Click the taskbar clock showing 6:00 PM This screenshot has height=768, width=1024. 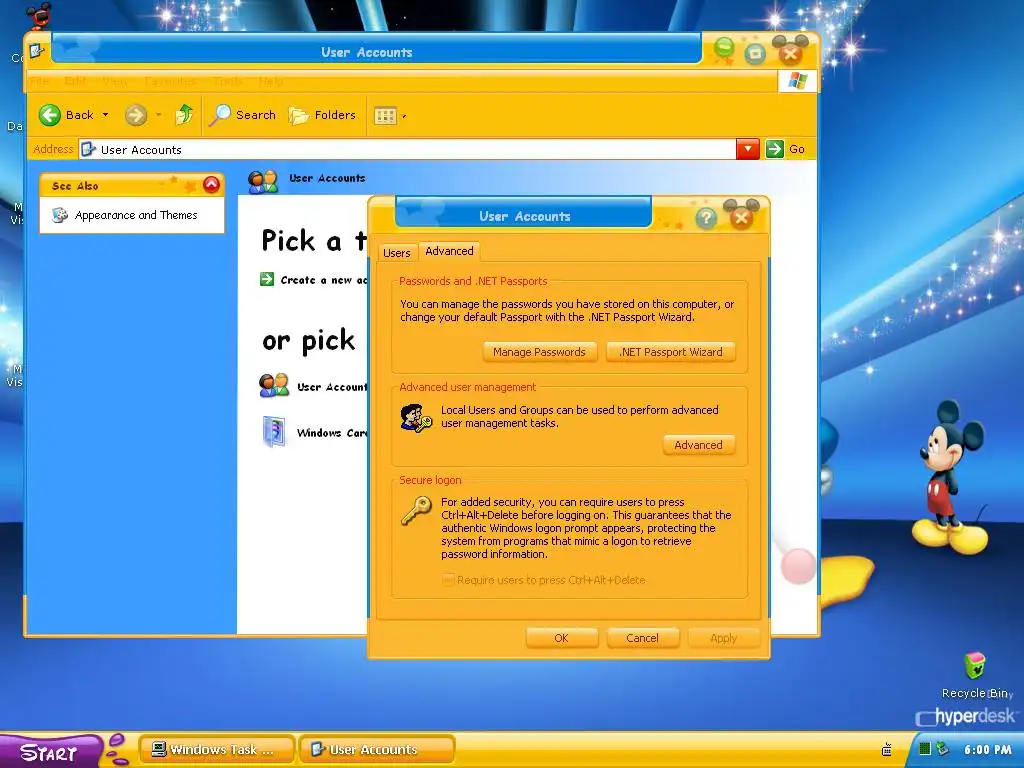click(987, 750)
